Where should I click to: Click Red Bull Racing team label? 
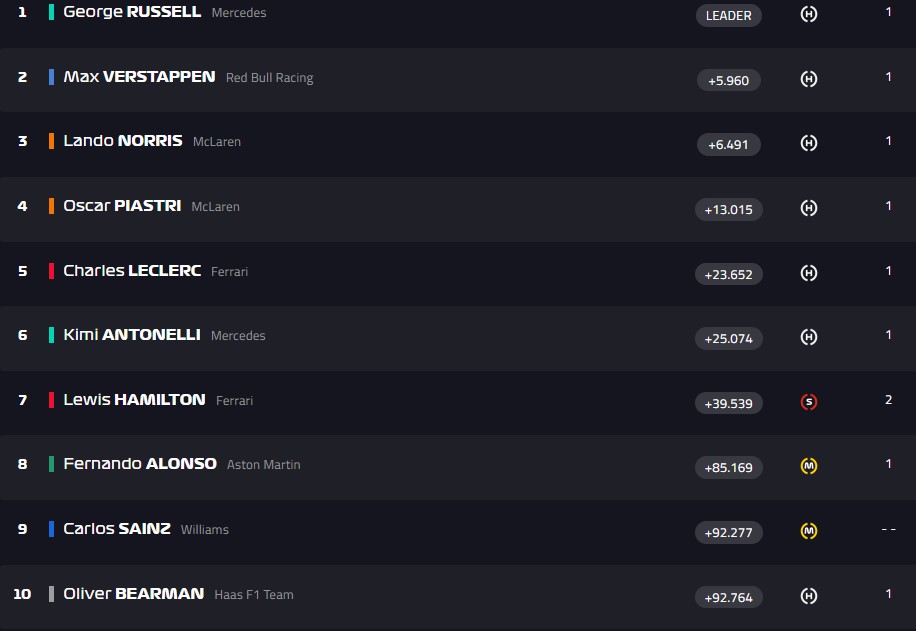269,78
